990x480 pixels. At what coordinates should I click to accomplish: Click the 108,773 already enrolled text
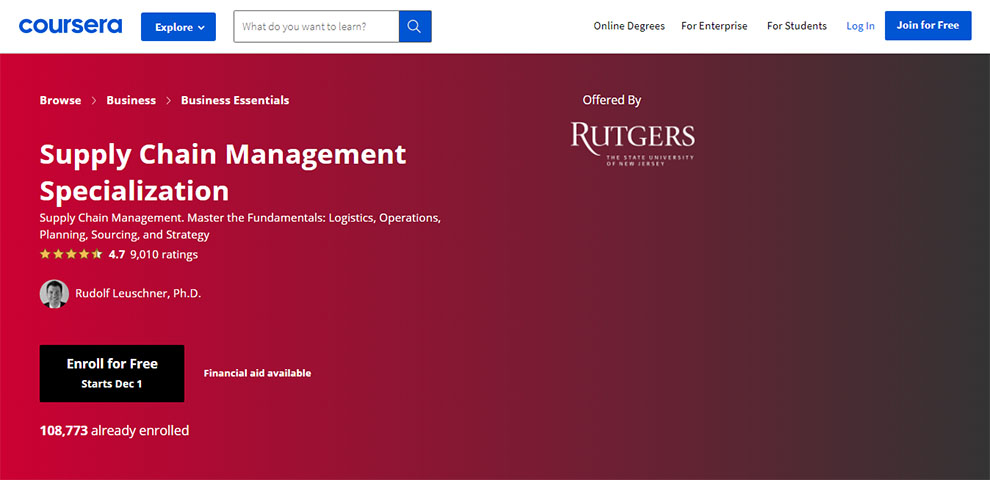click(x=114, y=431)
